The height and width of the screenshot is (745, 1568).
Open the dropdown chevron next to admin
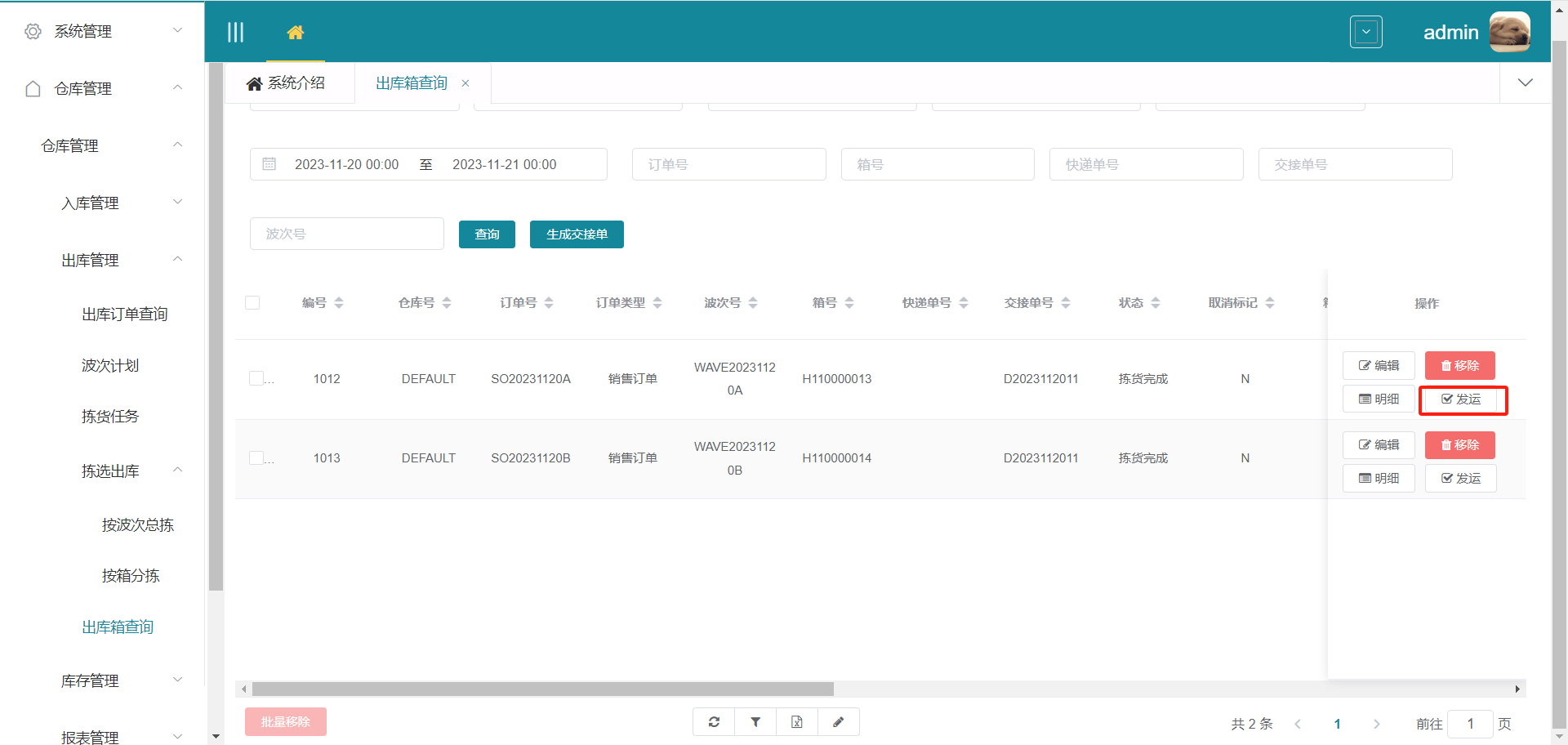(1365, 32)
